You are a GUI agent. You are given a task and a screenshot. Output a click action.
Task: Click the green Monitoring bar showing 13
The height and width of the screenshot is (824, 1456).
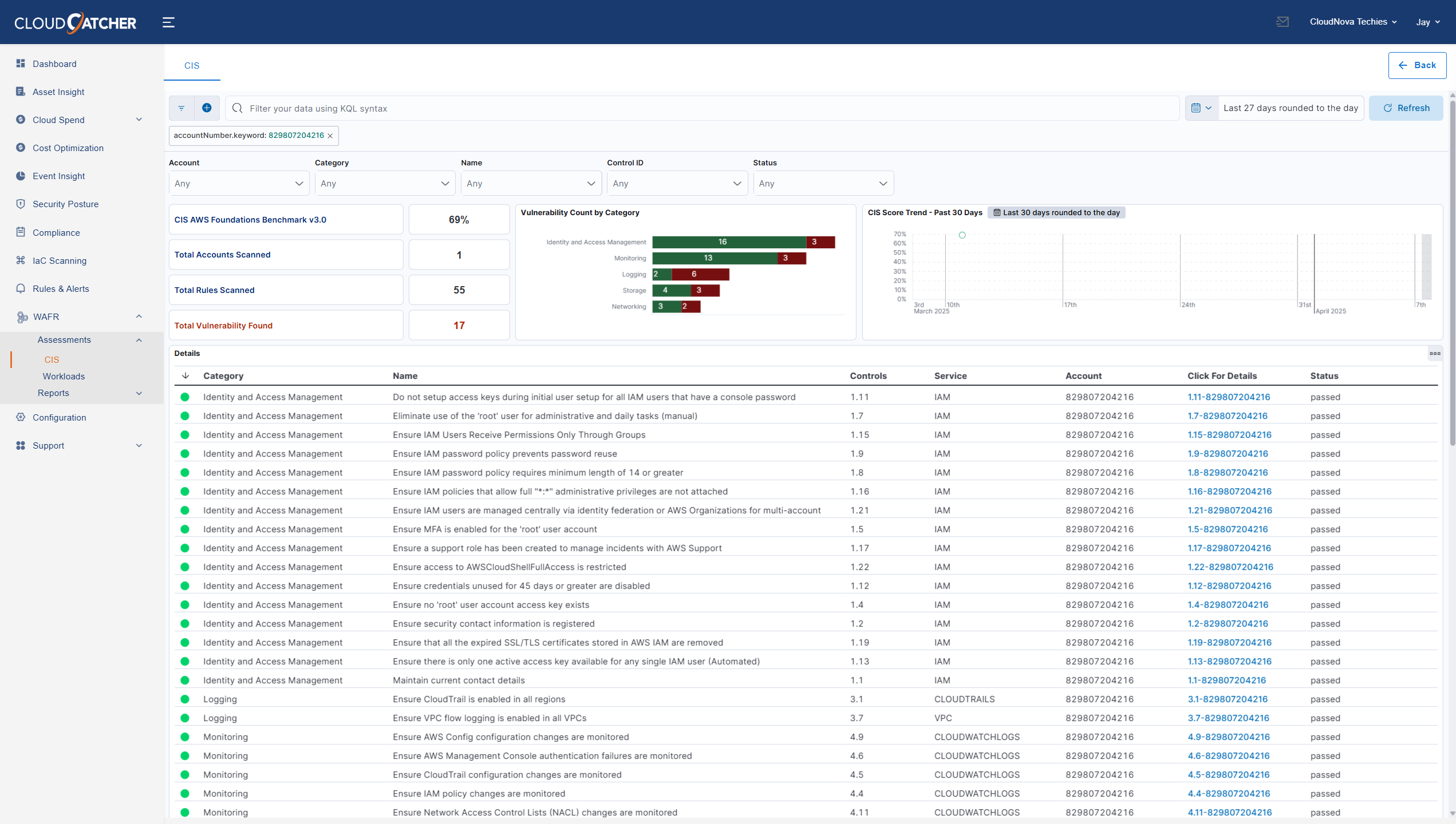point(714,258)
